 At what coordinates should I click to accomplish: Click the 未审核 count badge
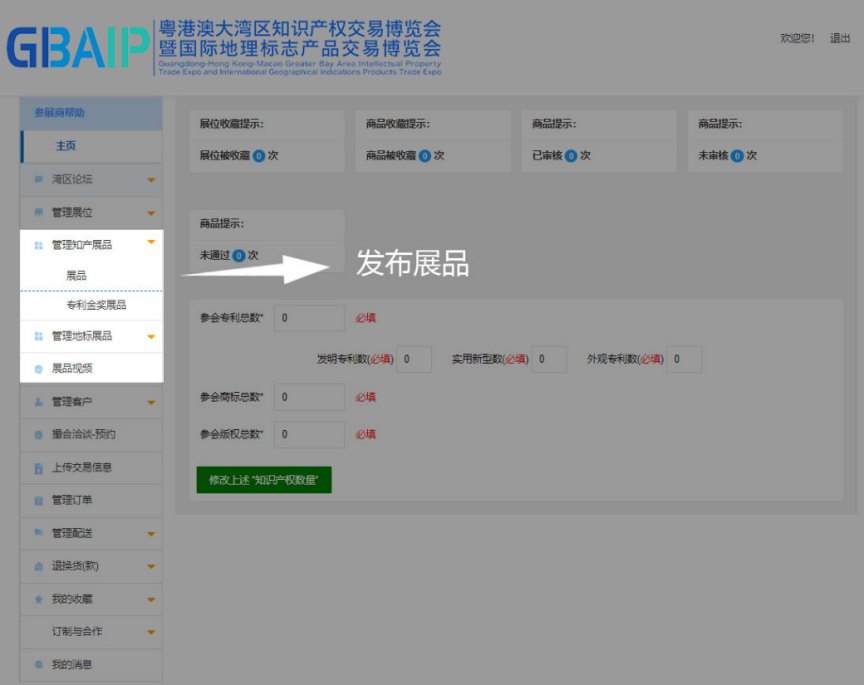click(x=737, y=156)
